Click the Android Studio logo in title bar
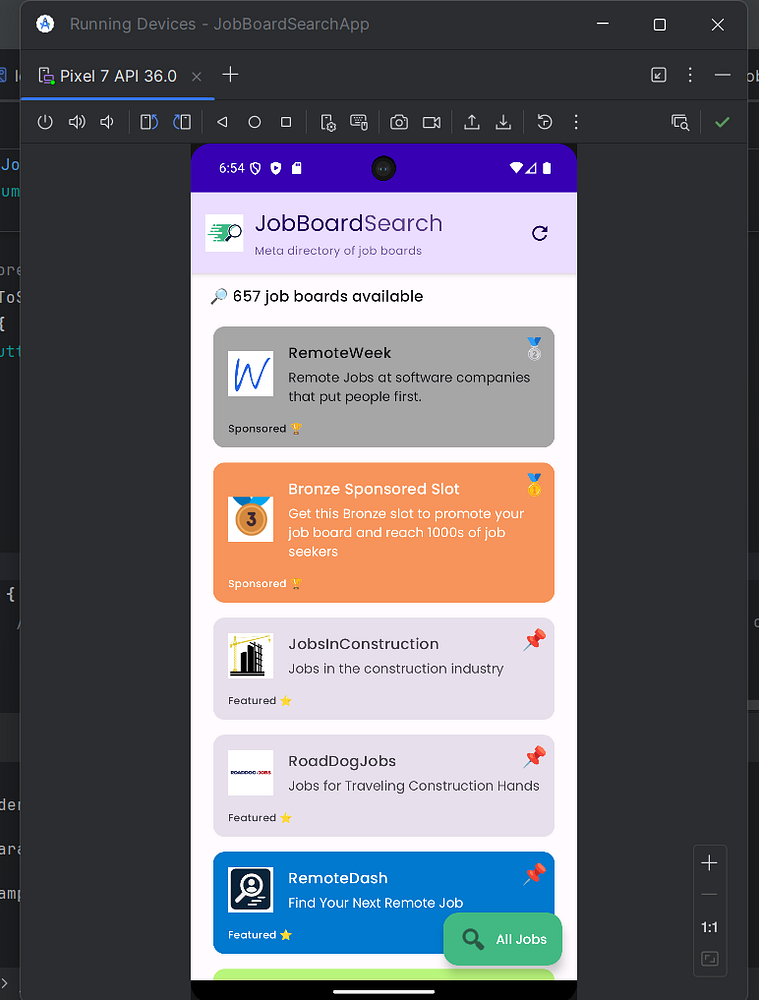The width and height of the screenshot is (759, 1000). [x=45, y=24]
